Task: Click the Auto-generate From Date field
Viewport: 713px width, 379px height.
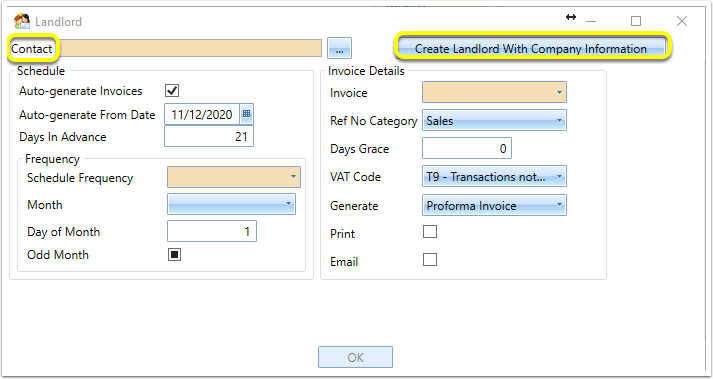Action: pyautogui.click(x=202, y=114)
